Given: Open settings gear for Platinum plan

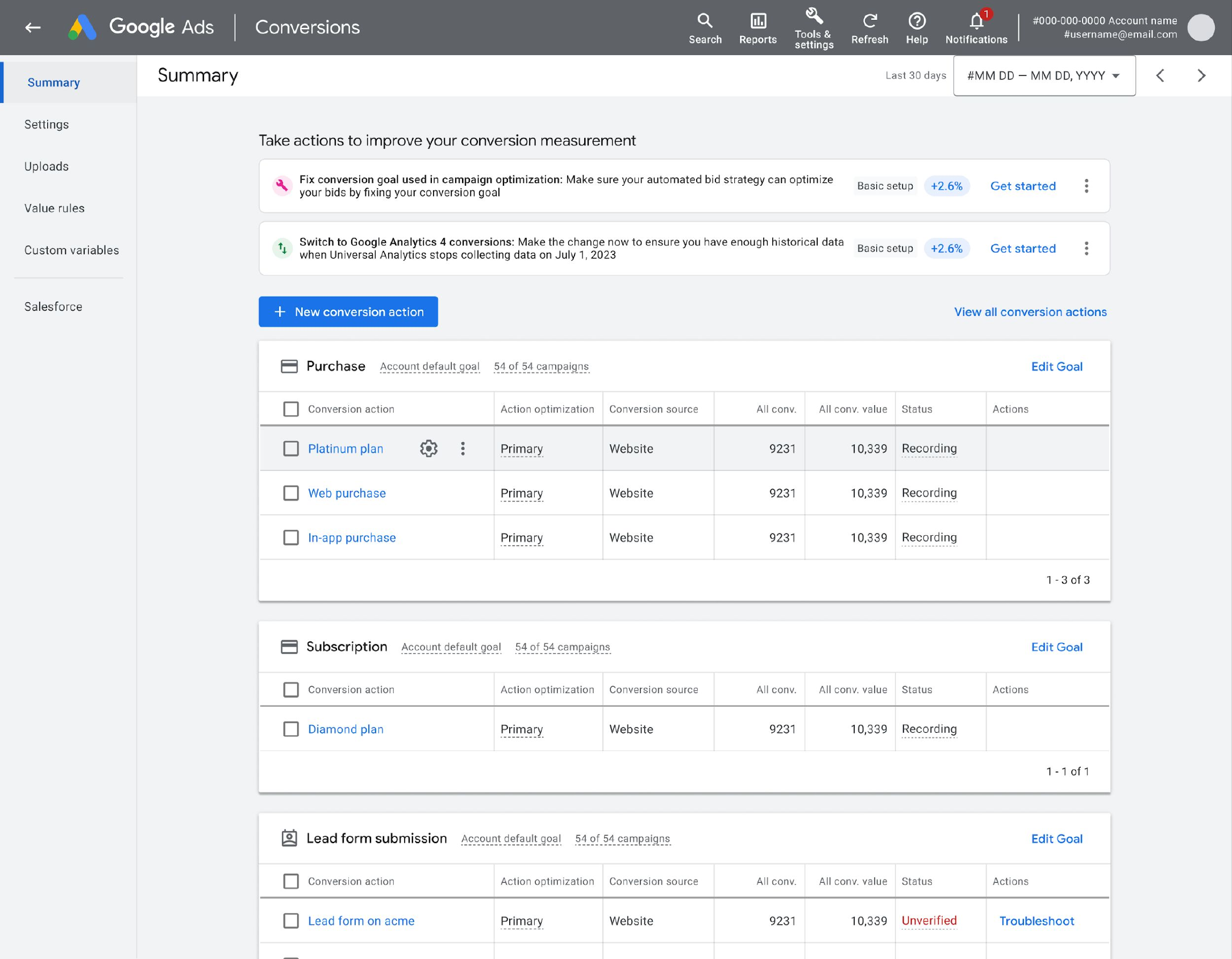Looking at the screenshot, I should coord(428,448).
